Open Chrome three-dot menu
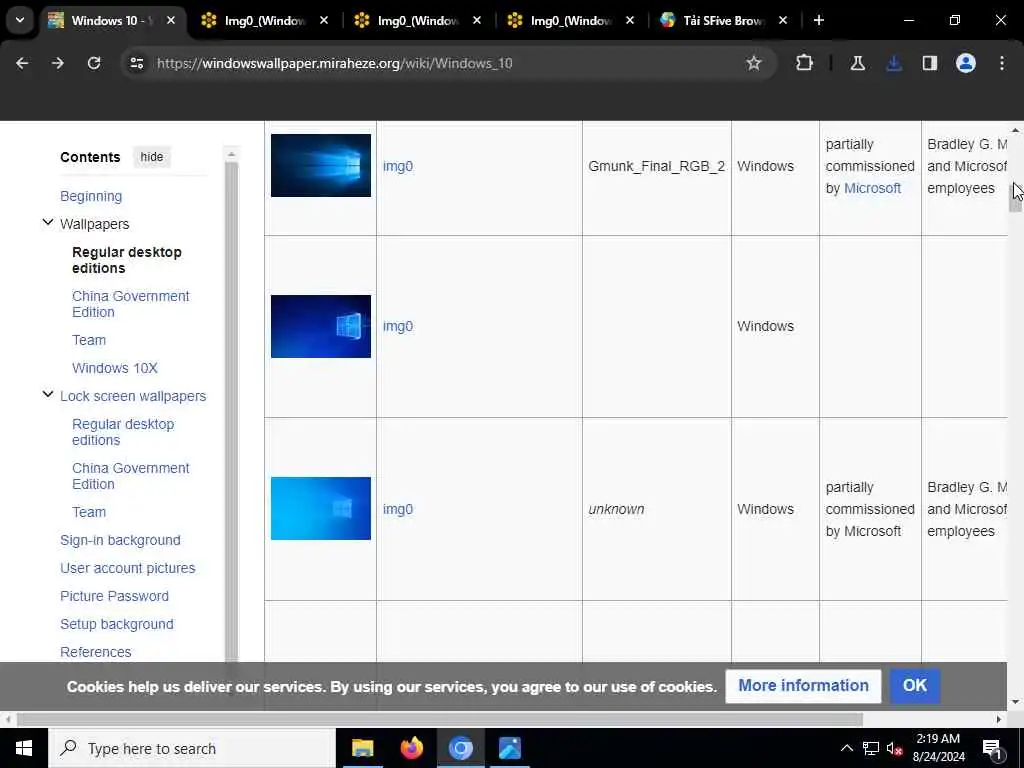This screenshot has width=1024, height=768. click(x=1002, y=63)
